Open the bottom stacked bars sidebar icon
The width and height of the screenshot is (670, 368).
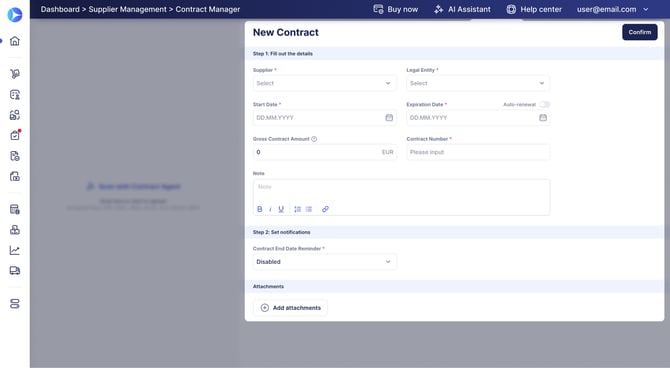(15, 304)
